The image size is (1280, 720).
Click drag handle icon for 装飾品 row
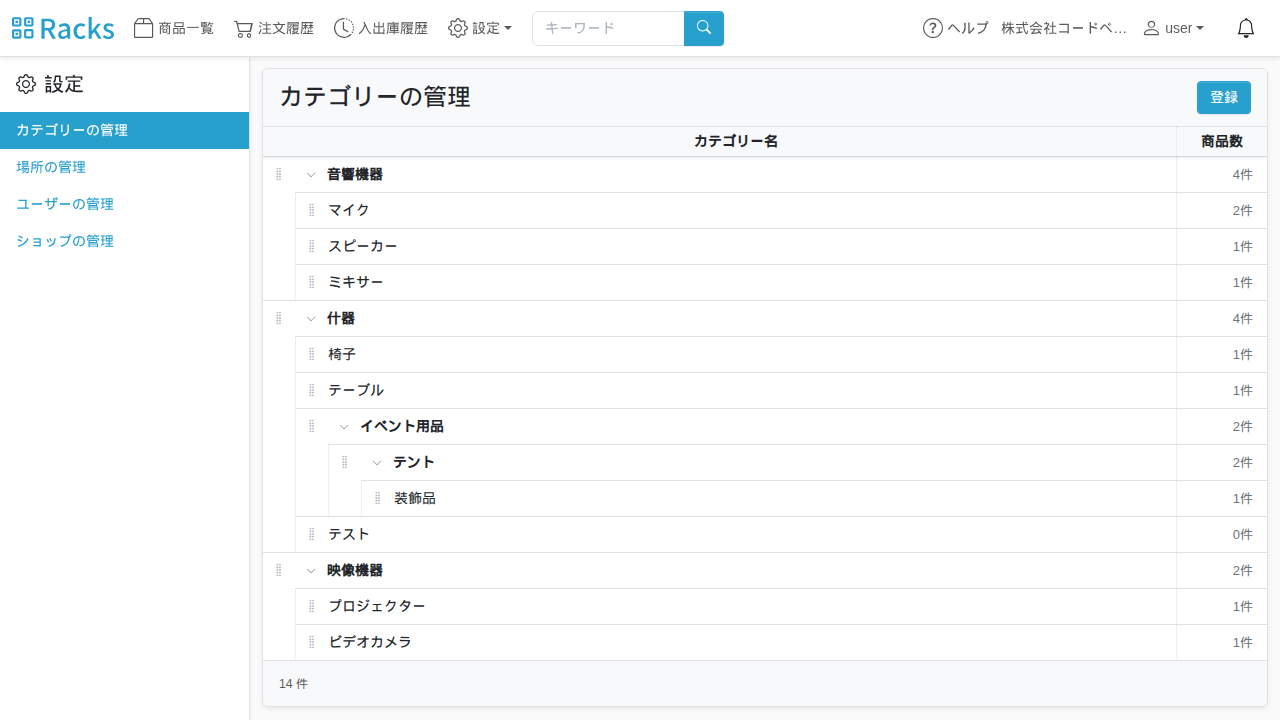point(378,498)
